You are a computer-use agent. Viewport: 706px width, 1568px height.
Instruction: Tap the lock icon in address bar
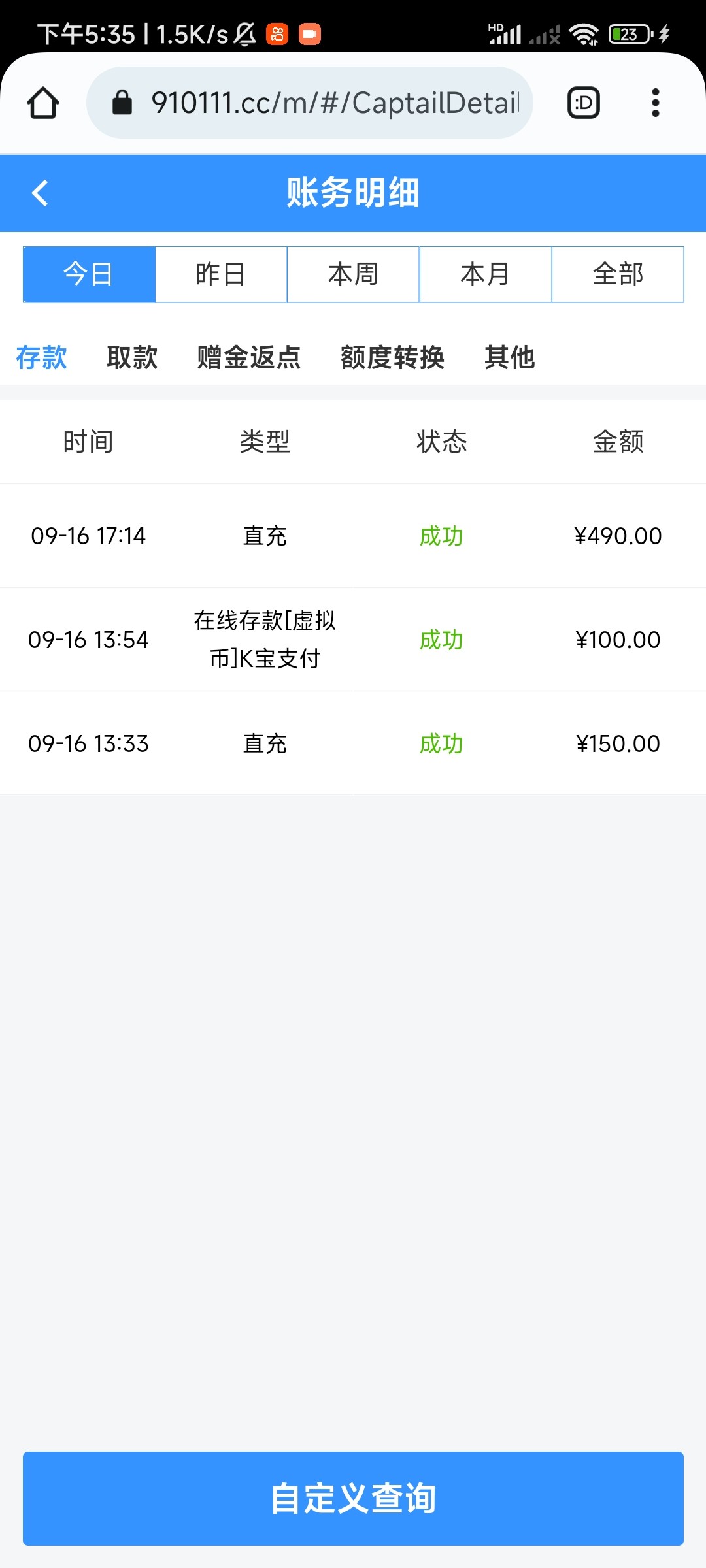pos(122,103)
